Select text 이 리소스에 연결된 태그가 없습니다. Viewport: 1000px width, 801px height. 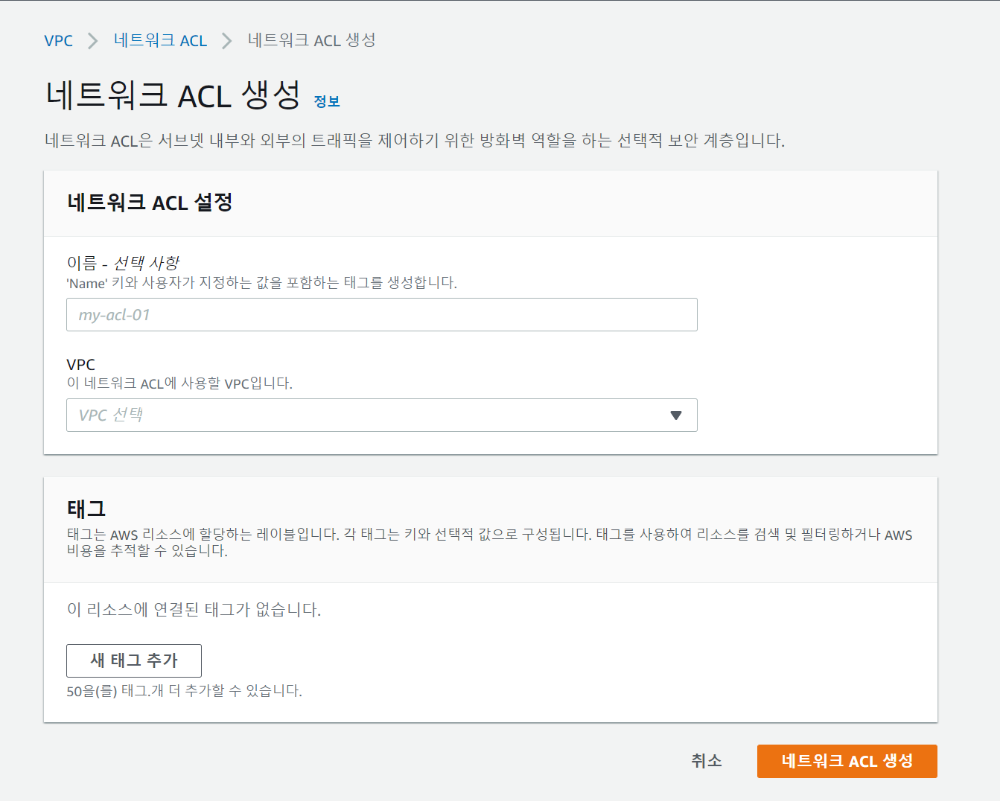(194, 610)
